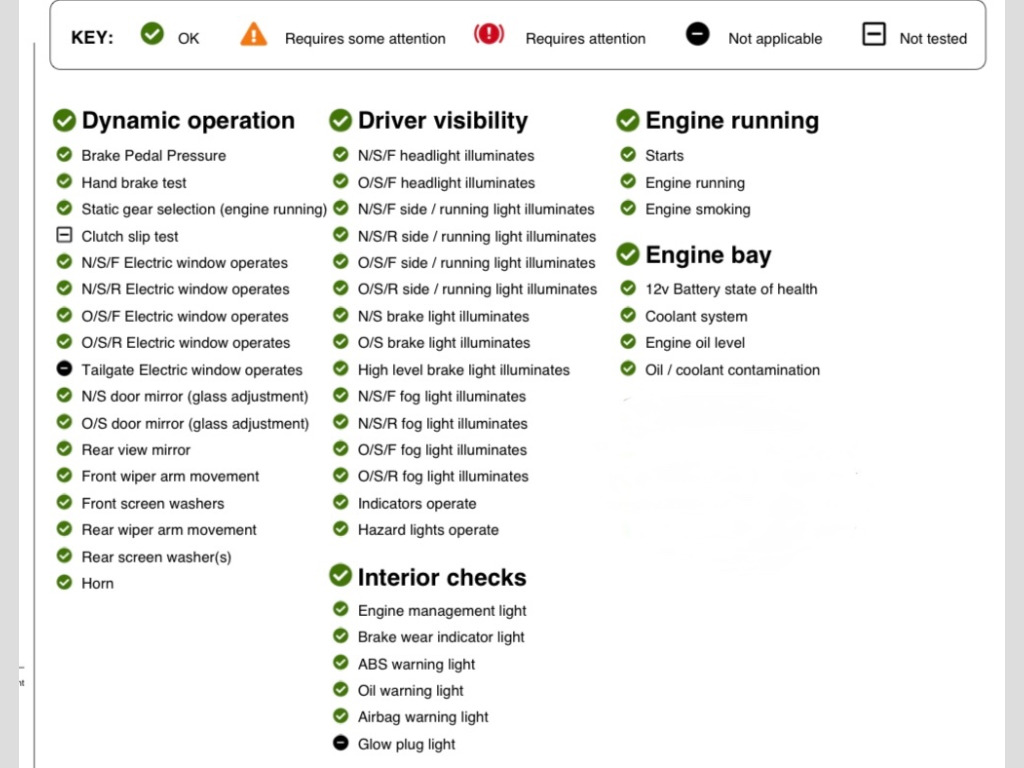Image resolution: width=1024 pixels, height=768 pixels.
Task: Click not-applicable icon beside Tailgate Electric window
Action: [64, 369]
